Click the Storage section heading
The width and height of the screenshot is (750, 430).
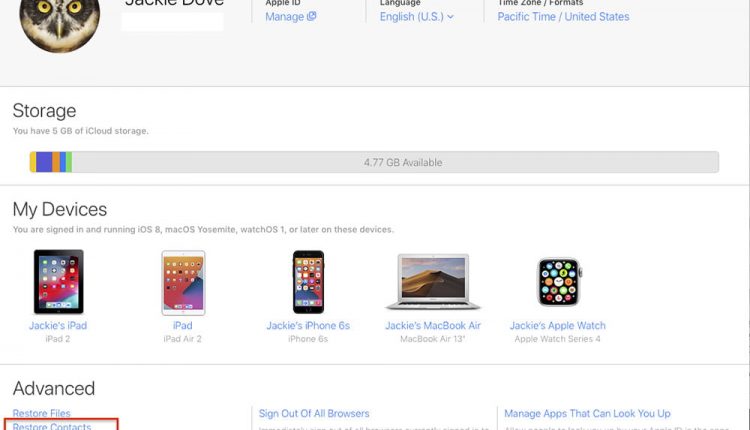(44, 110)
